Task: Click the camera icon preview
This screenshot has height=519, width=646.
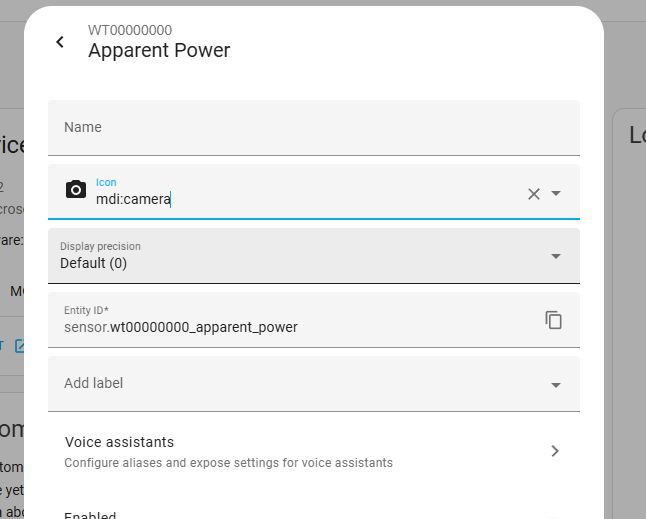Action: (x=76, y=190)
